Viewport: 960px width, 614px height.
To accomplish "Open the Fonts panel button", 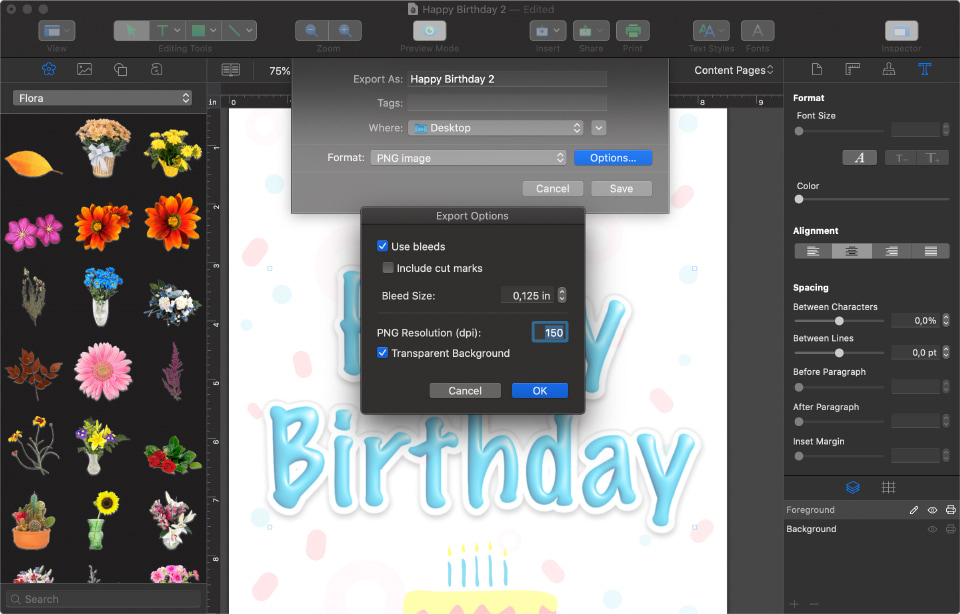I will [757, 31].
